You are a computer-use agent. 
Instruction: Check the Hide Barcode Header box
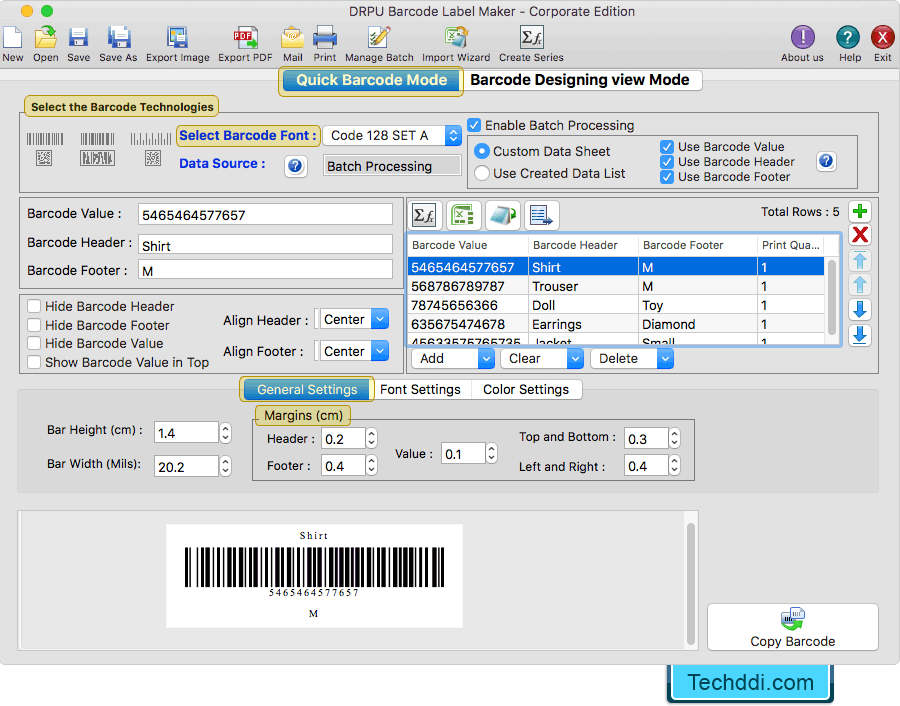tap(34, 306)
